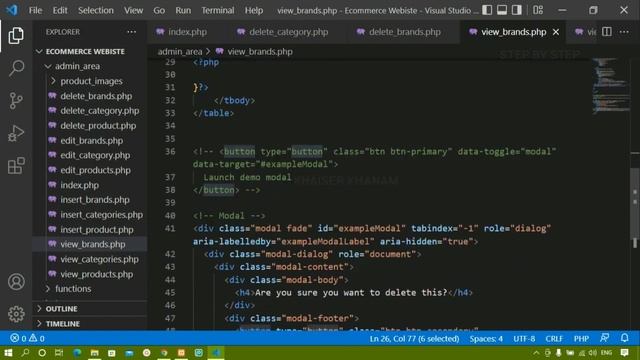The width and height of the screenshot is (640, 360).
Task: Open view_products.php in the explorer
Action: pyautogui.click(x=96, y=274)
